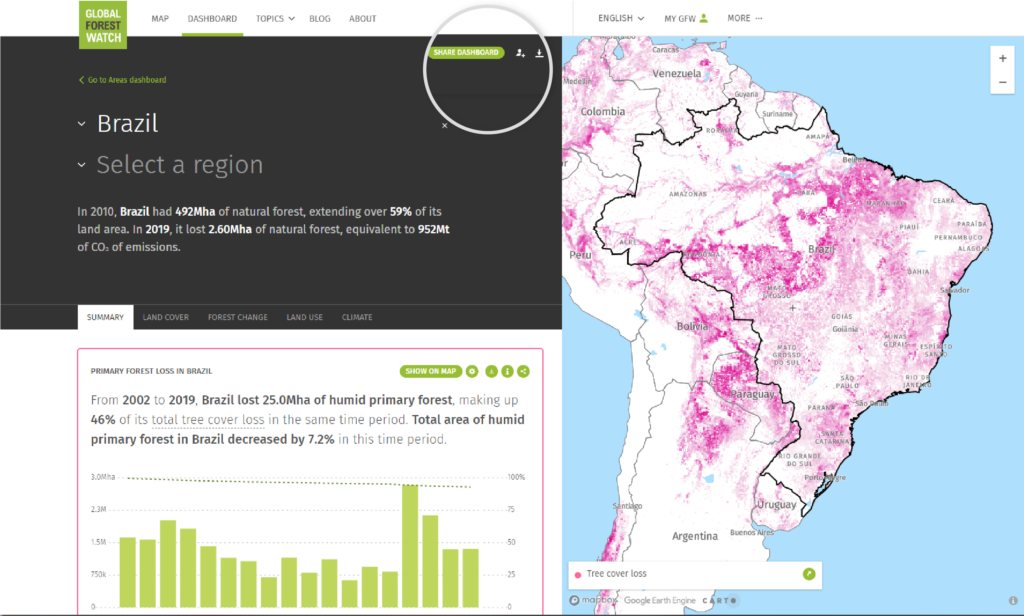Image resolution: width=1024 pixels, height=616 pixels.
Task: Click the Brazil label on map
Action: [x=821, y=249]
